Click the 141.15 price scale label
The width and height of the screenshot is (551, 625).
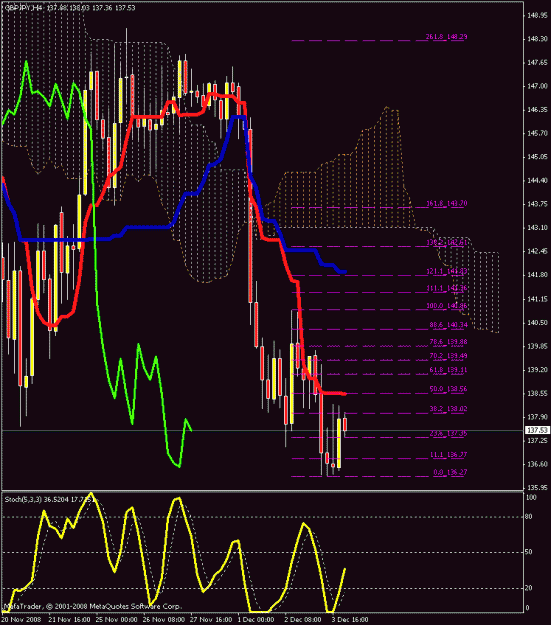537,299
